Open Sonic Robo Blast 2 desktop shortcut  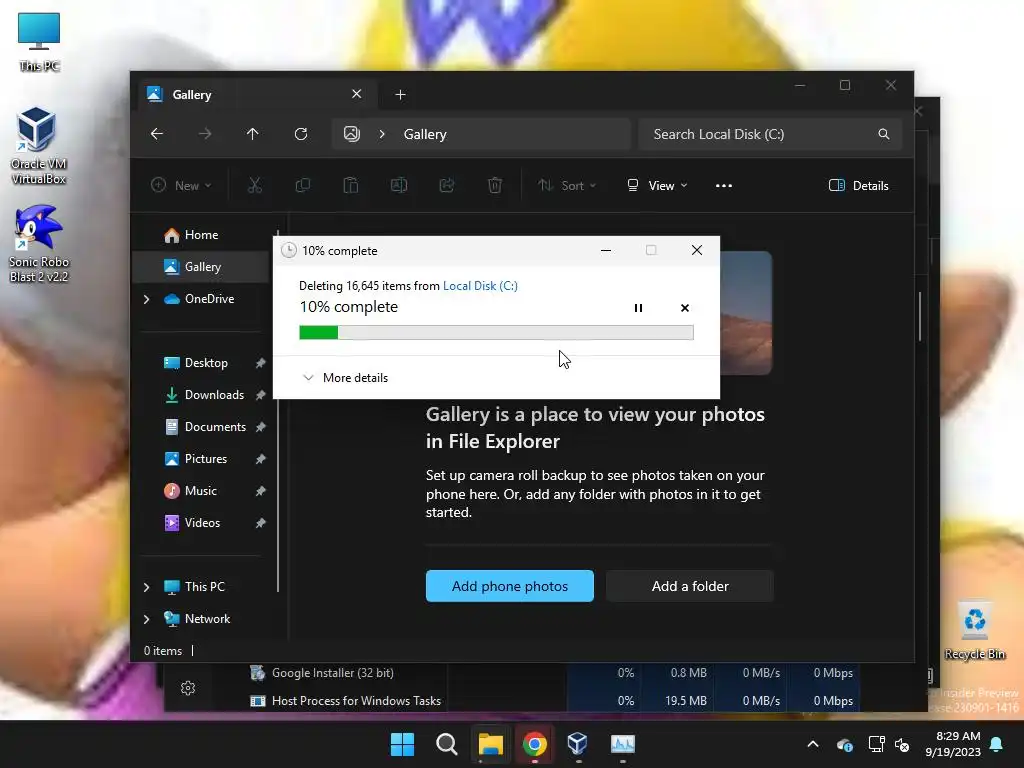[39, 244]
